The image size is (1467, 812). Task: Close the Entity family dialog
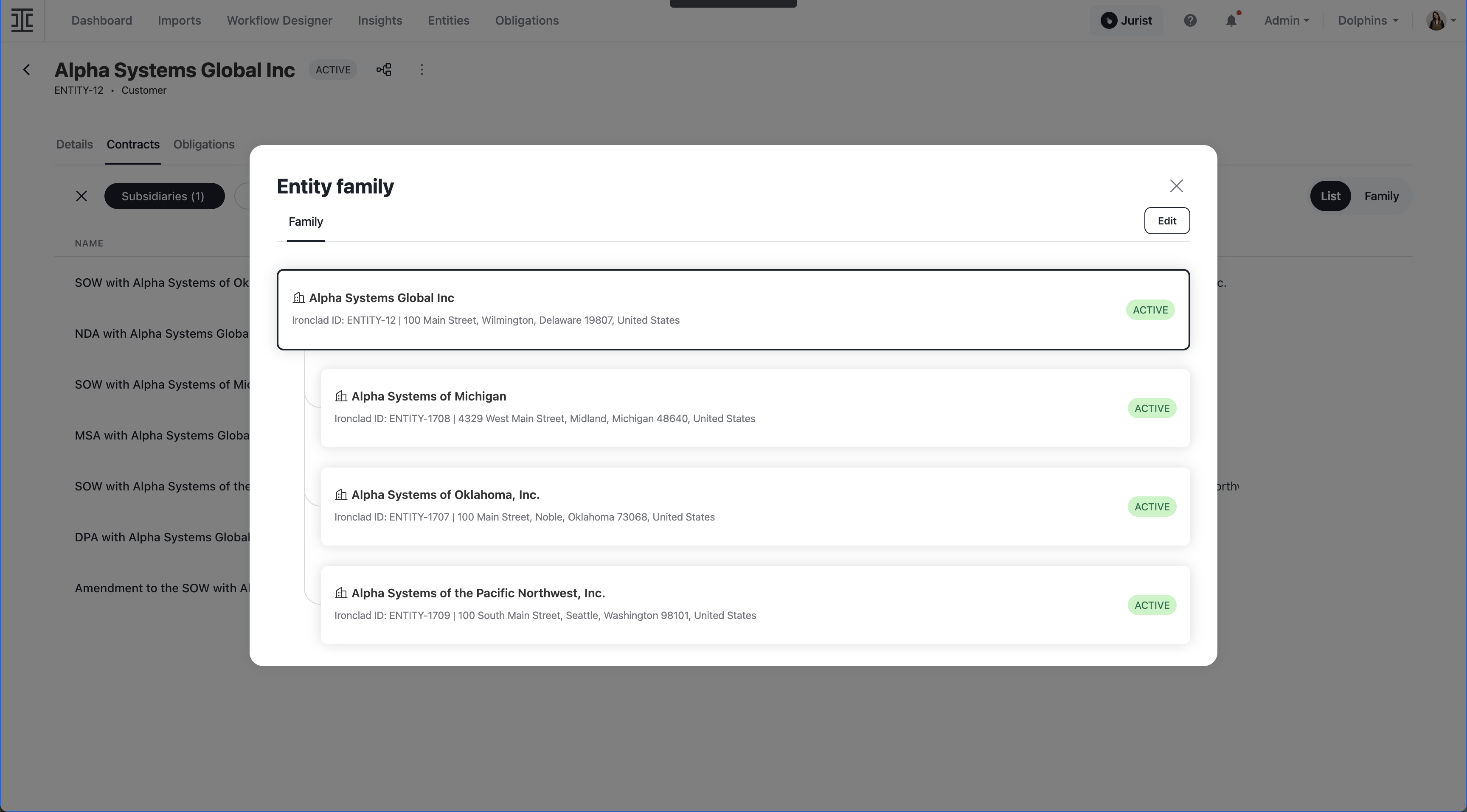[1176, 186]
